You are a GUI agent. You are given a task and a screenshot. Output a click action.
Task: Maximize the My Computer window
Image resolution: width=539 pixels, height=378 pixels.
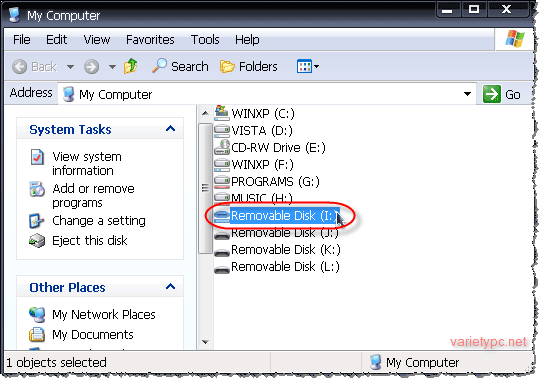[474, 10]
